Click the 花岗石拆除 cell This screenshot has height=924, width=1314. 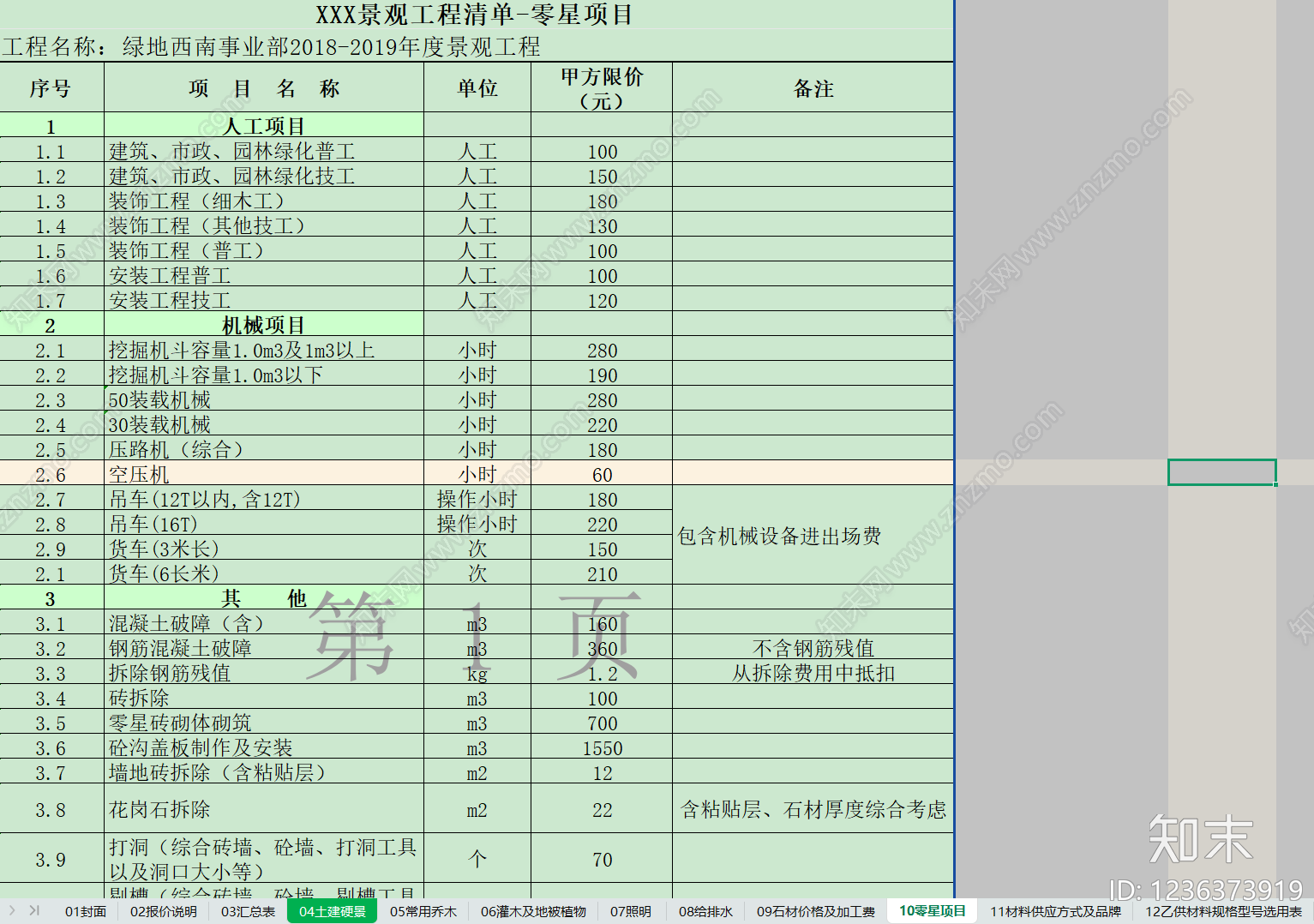coord(264,808)
